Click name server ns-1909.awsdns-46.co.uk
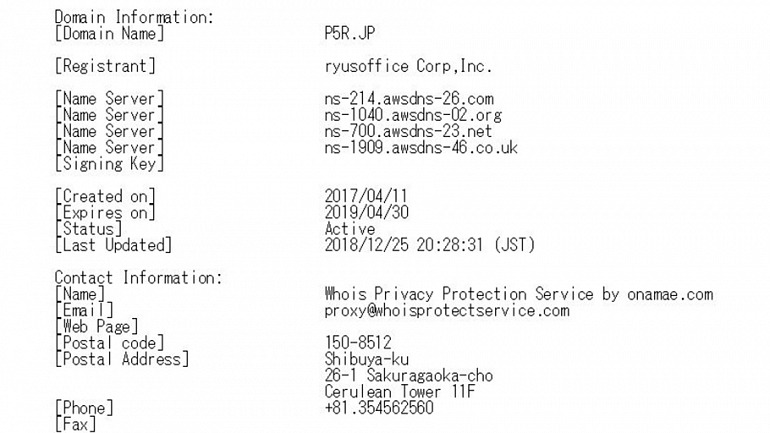This screenshot has height=433, width=770. click(x=421, y=147)
